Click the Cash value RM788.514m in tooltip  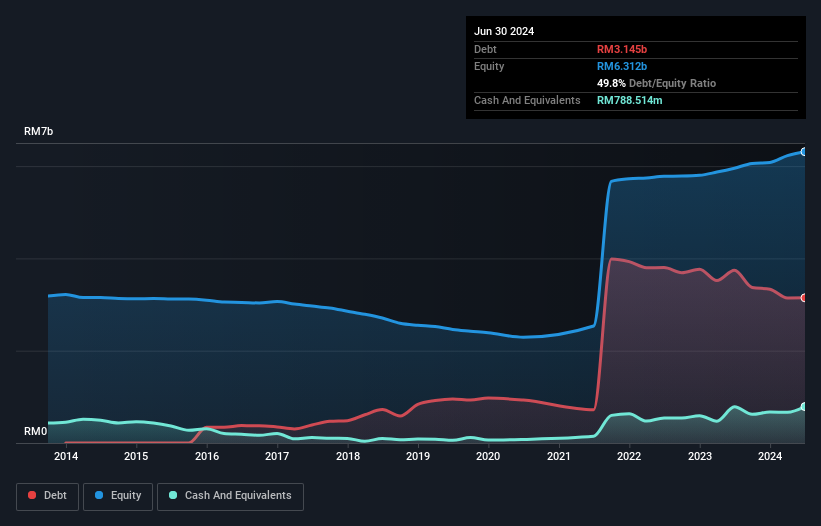tap(630, 100)
